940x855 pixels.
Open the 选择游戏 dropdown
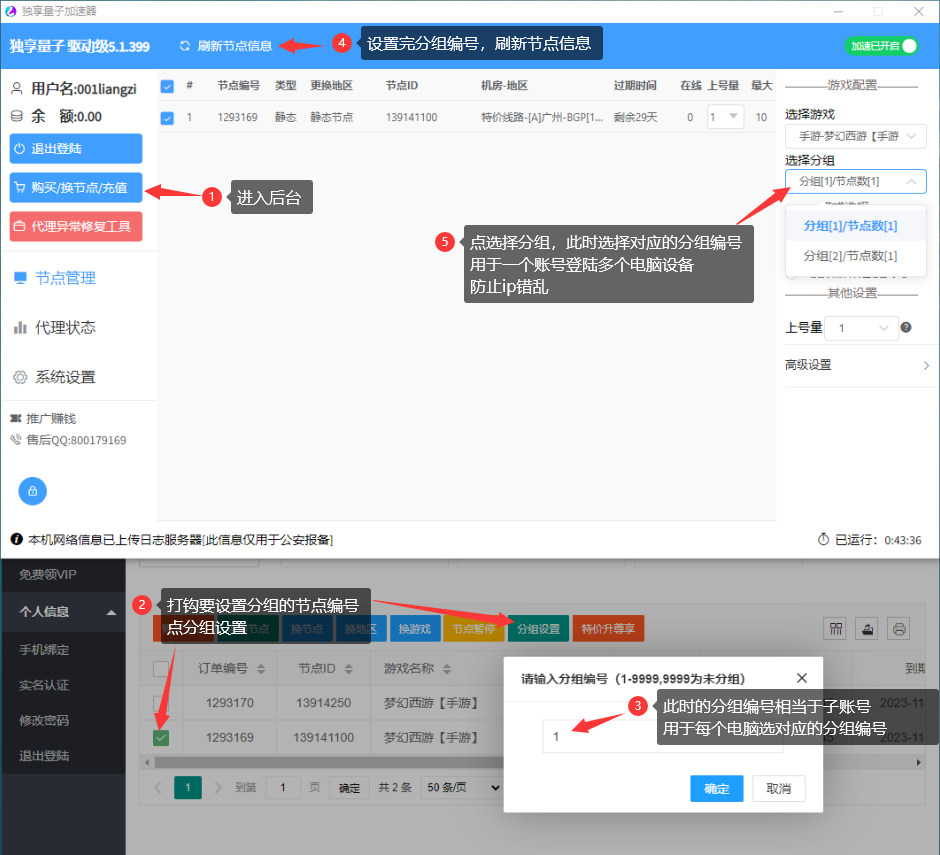pyautogui.click(x=855, y=136)
